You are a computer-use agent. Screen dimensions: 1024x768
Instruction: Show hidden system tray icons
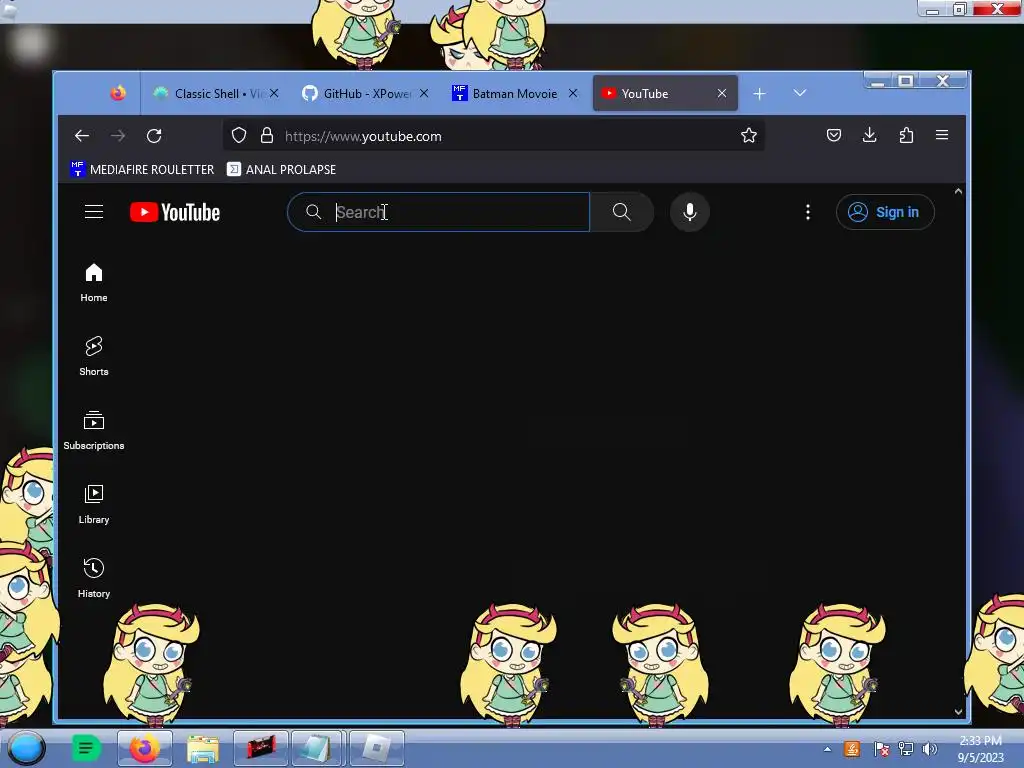[827, 749]
